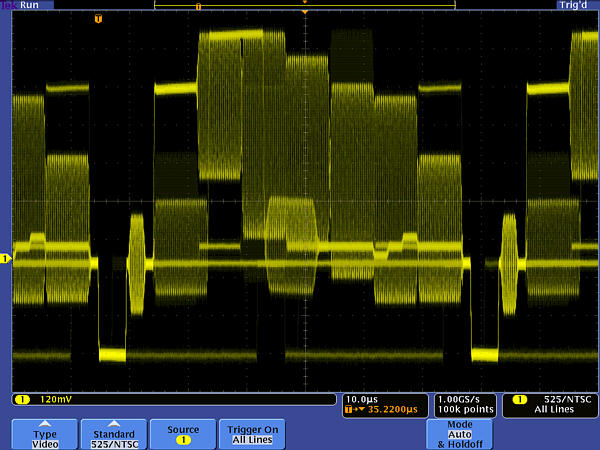This screenshot has height=450, width=600.
Task: Click the Tek logo in top-left corner
Action: [x=9, y=5]
